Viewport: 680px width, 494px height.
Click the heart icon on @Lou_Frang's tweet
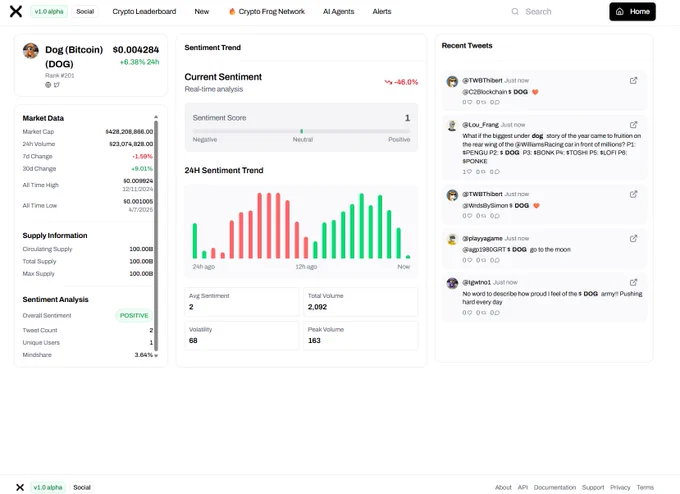tap(469, 172)
